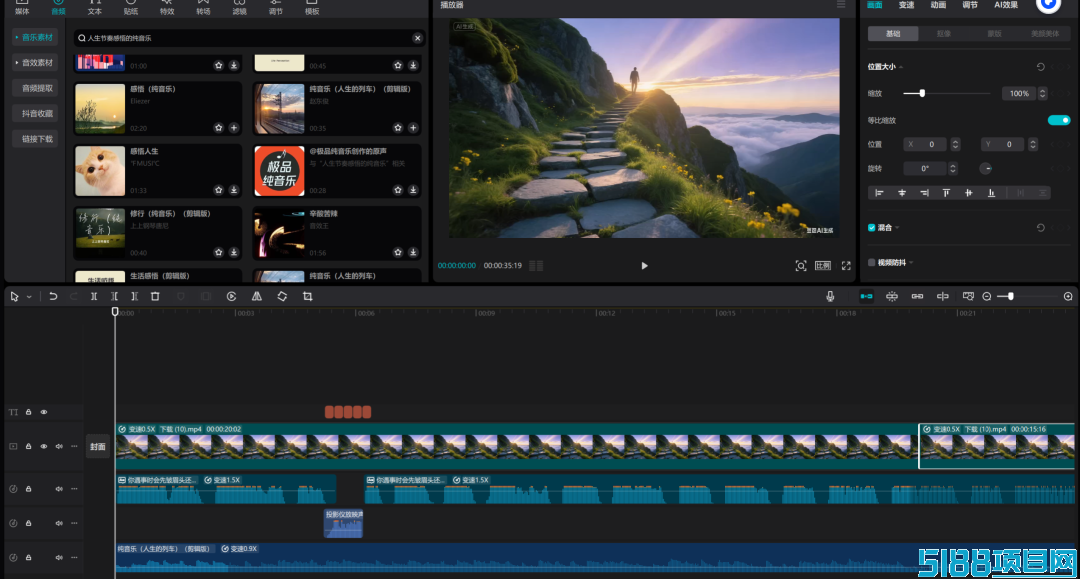Click the microphone record voiceover icon
The image size is (1080, 579).
coord(830,296)
